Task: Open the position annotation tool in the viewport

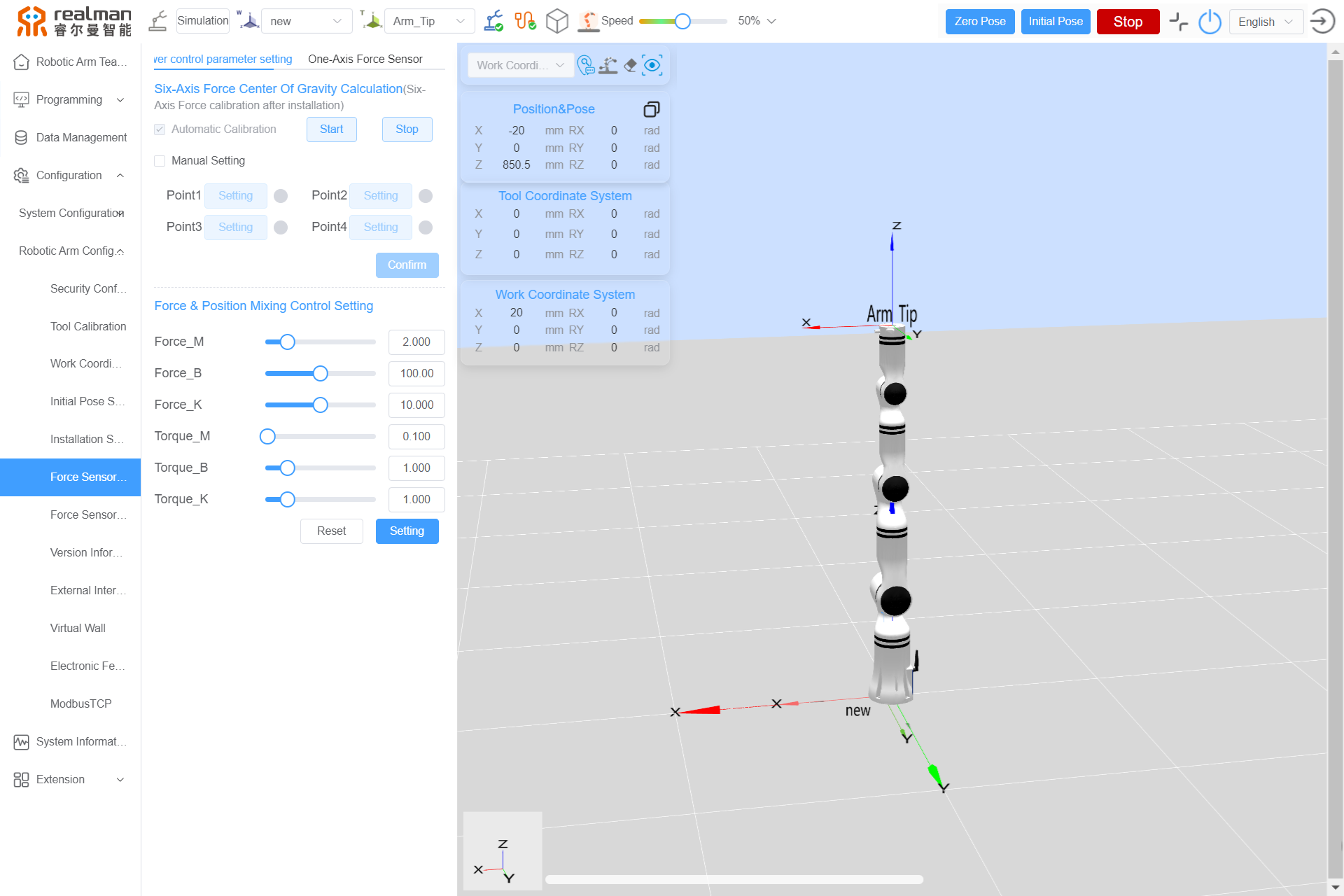Action: (587, 65)
